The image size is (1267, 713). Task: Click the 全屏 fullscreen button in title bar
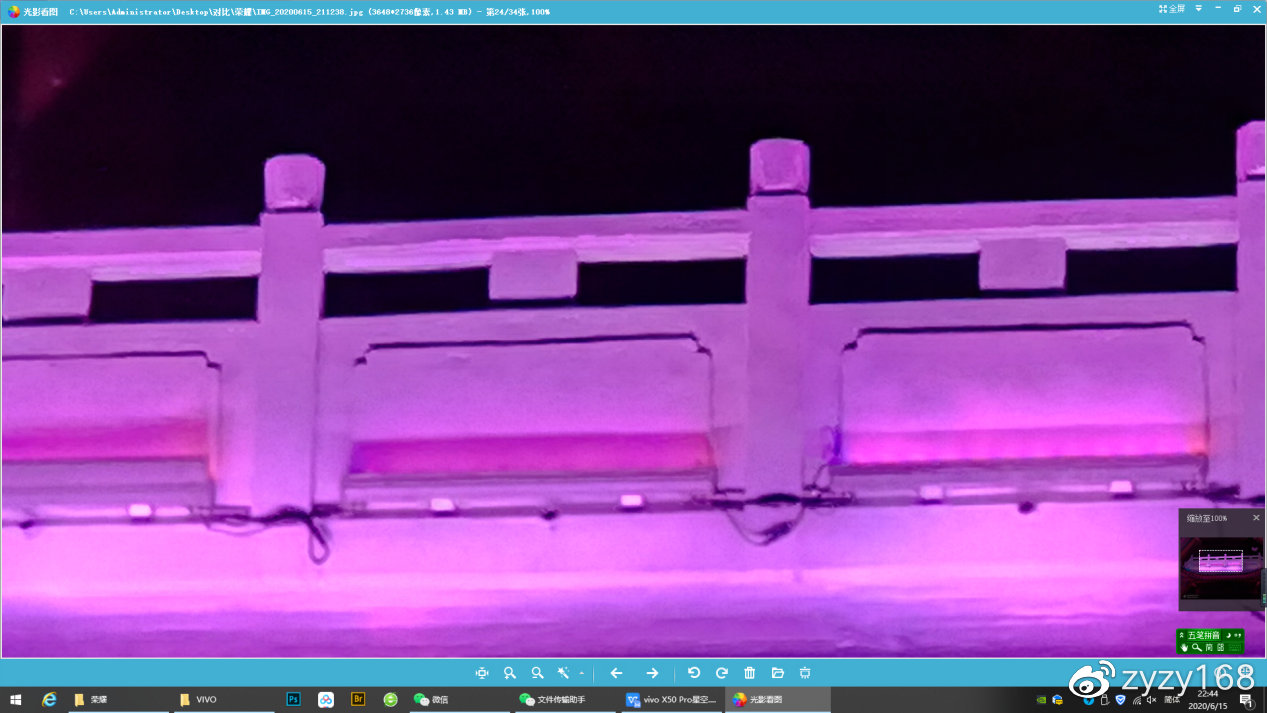click(1172, 9)
